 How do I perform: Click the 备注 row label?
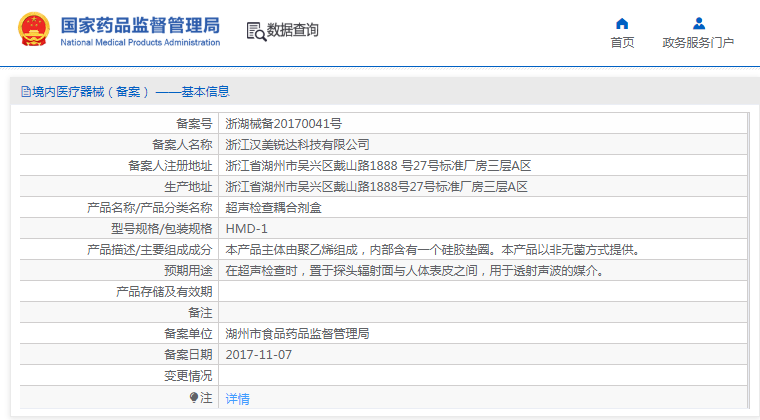point(200,312)
